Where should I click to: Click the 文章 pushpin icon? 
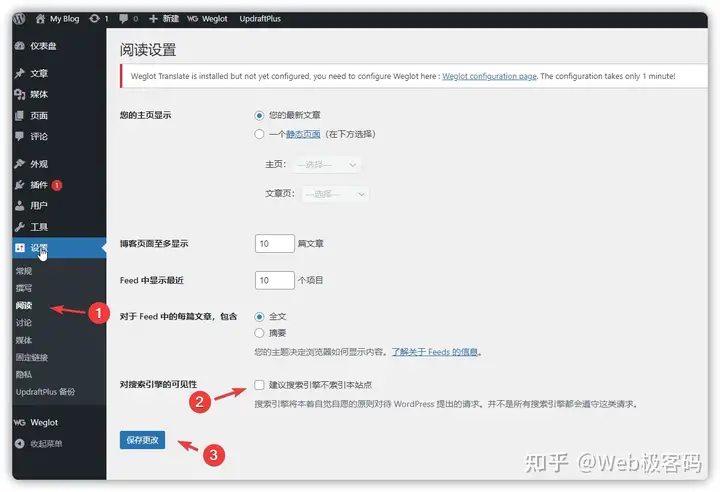[x=19, y=73]
